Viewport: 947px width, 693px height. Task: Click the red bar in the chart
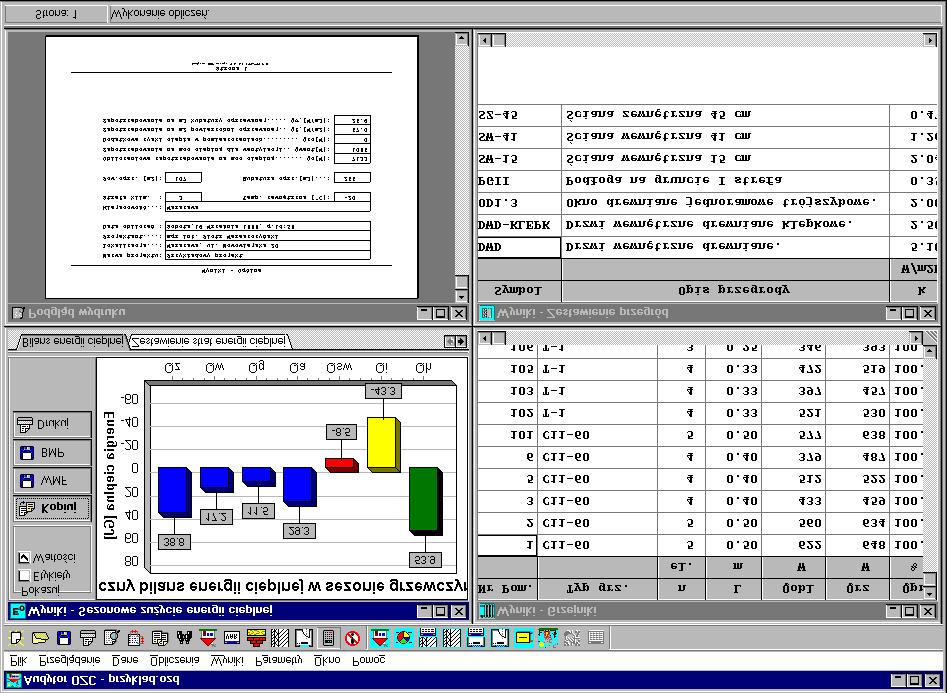pos(341,465)
